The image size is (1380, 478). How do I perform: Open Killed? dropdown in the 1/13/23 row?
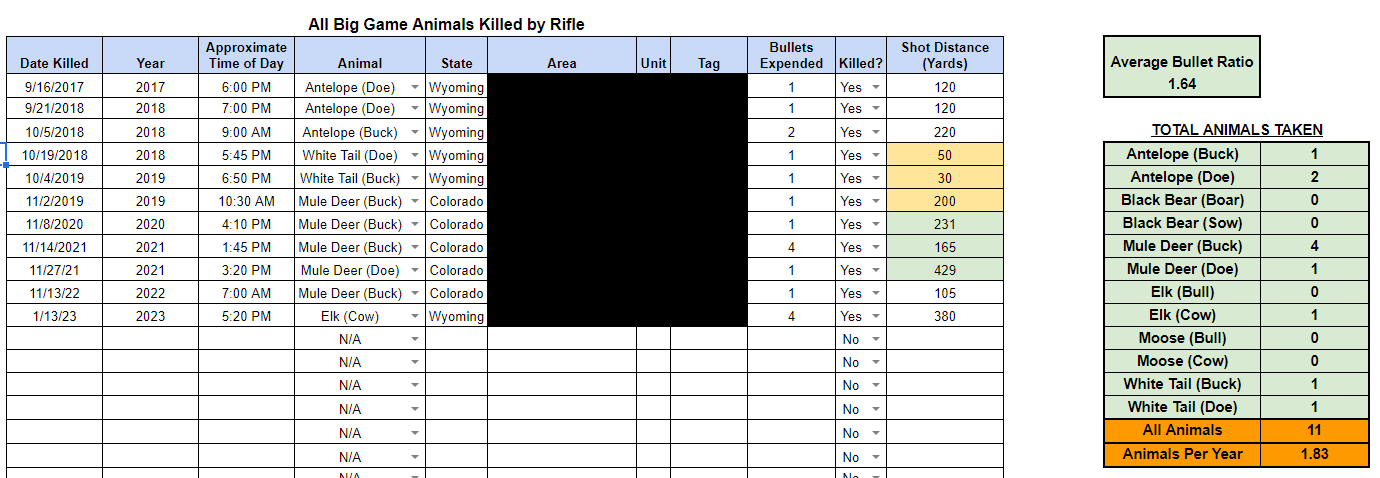pyautogui.click(x=876, y=316)
